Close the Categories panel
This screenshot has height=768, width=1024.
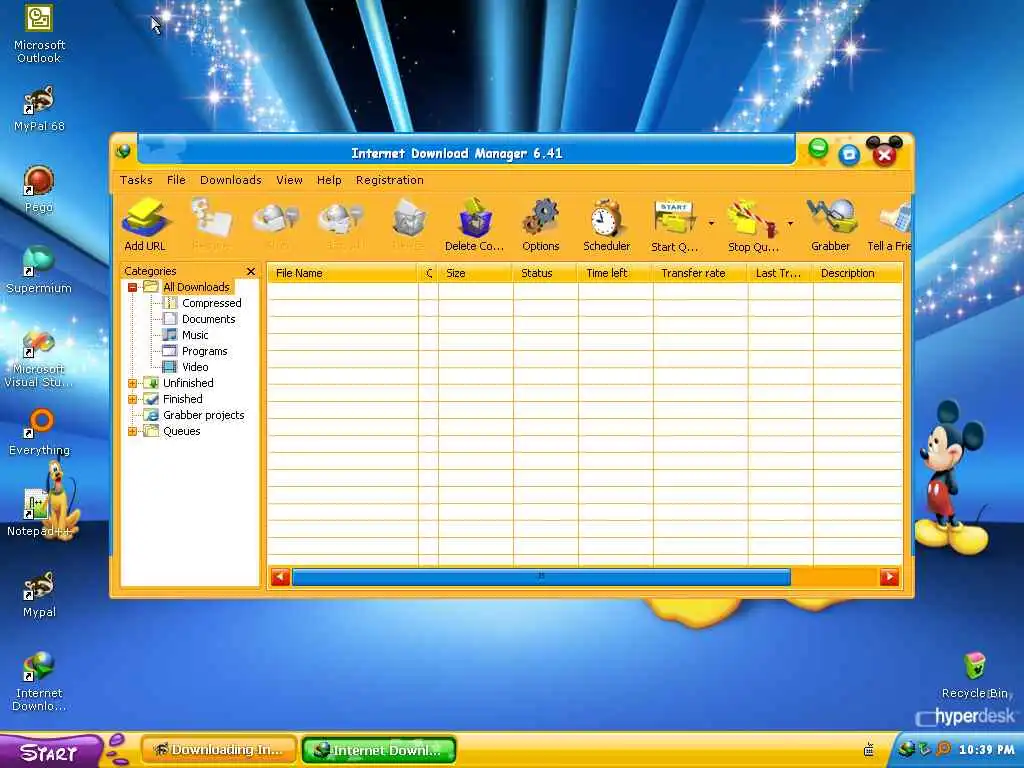tap(251, 271)
